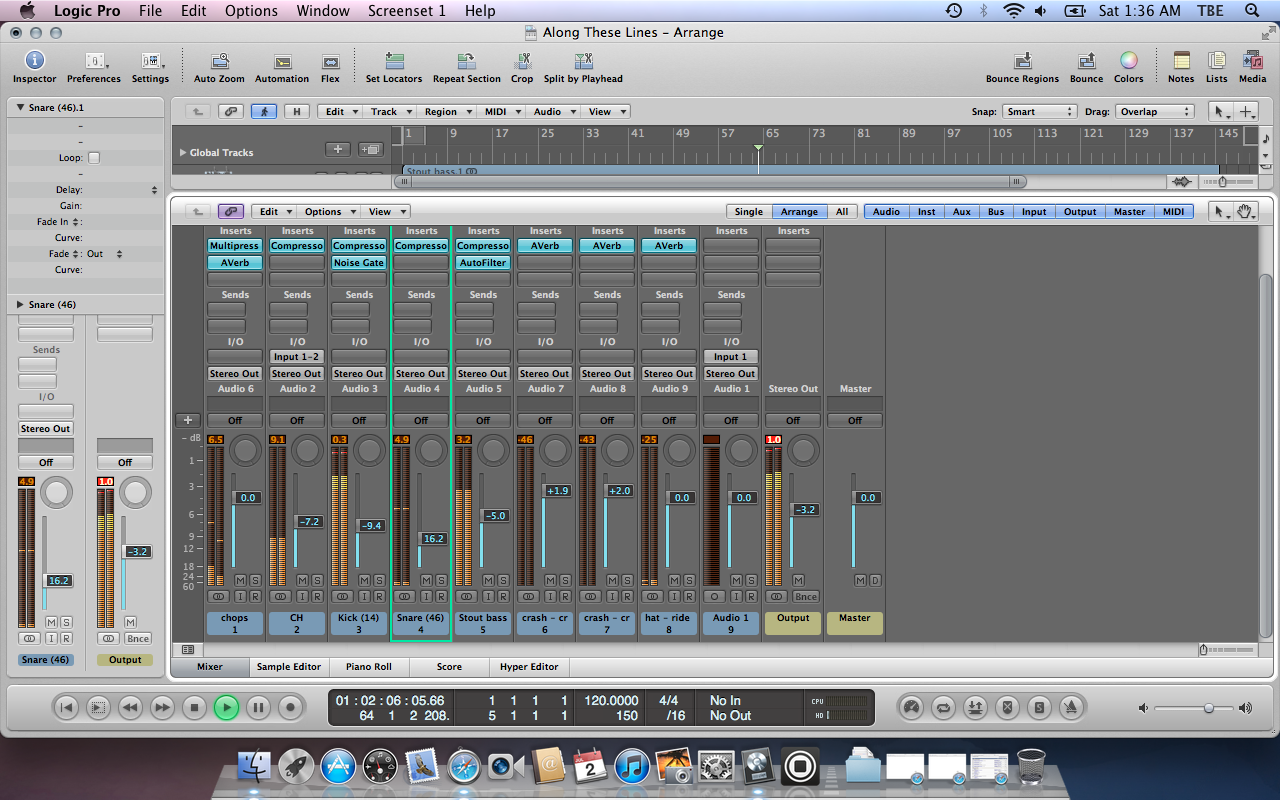Screen dimensions: 1280x800
Task: Toggle the Aux channel filter button
Action: 961,212
